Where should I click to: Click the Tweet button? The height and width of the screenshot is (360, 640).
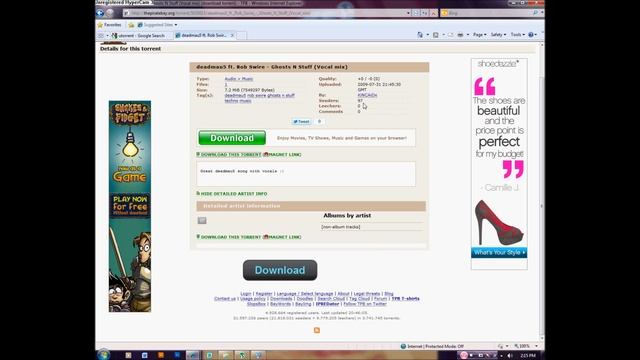pos(302,122)
